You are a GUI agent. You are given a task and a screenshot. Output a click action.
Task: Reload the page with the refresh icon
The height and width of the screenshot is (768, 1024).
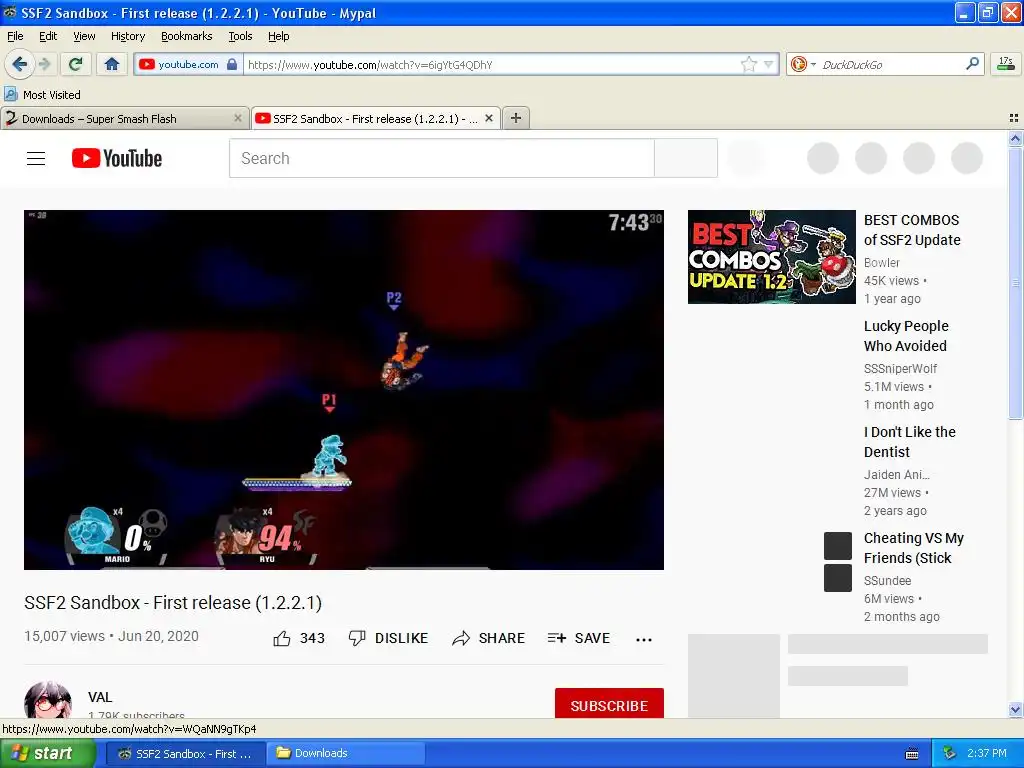(x=76, y=64)
